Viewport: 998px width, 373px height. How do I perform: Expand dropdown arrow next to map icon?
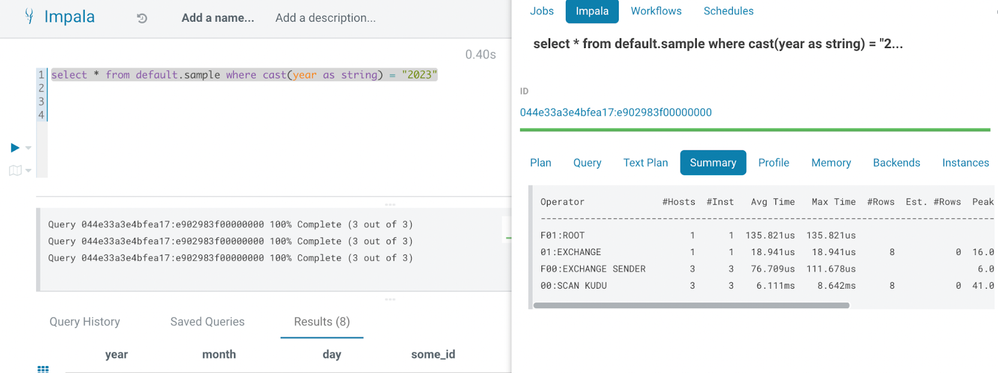pyautogui.click(x=29, y=171)
